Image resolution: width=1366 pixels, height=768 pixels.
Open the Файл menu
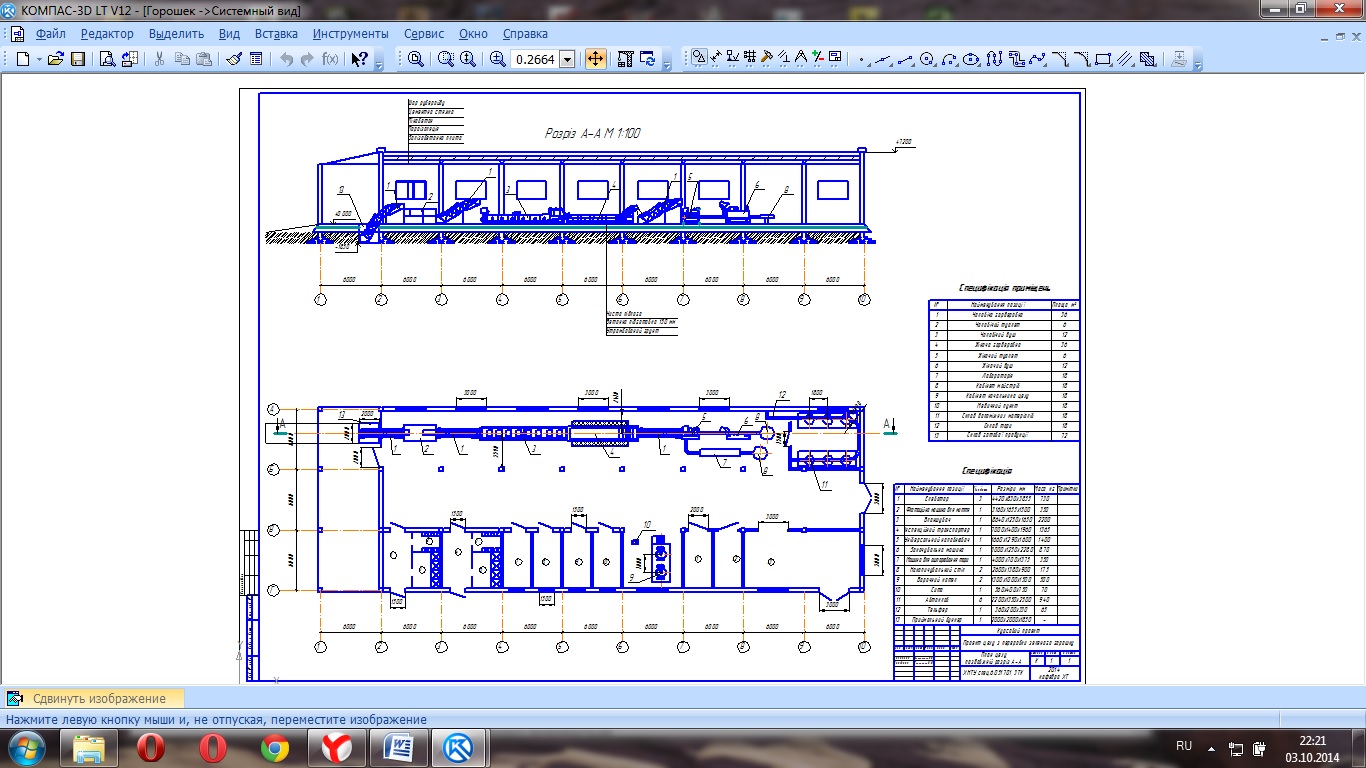pyautogui.click(x=50, y=33)
